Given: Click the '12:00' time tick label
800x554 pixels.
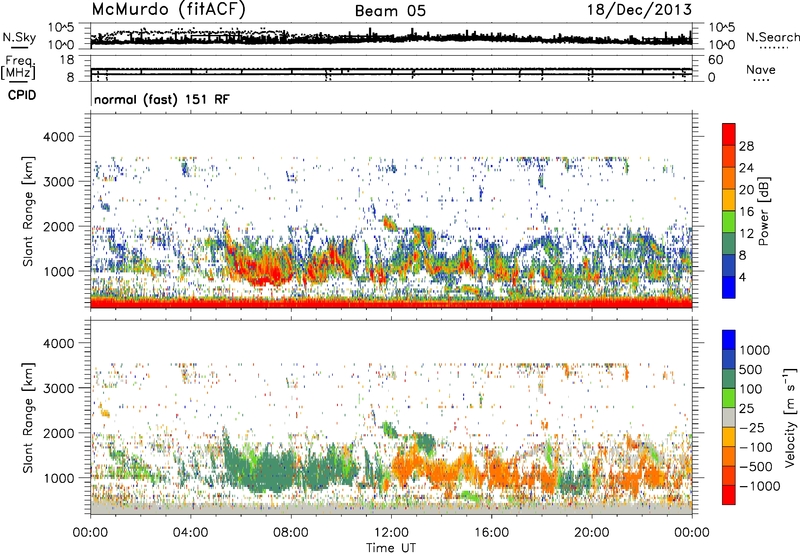Looking at the screenshot, I should [391, 533].
